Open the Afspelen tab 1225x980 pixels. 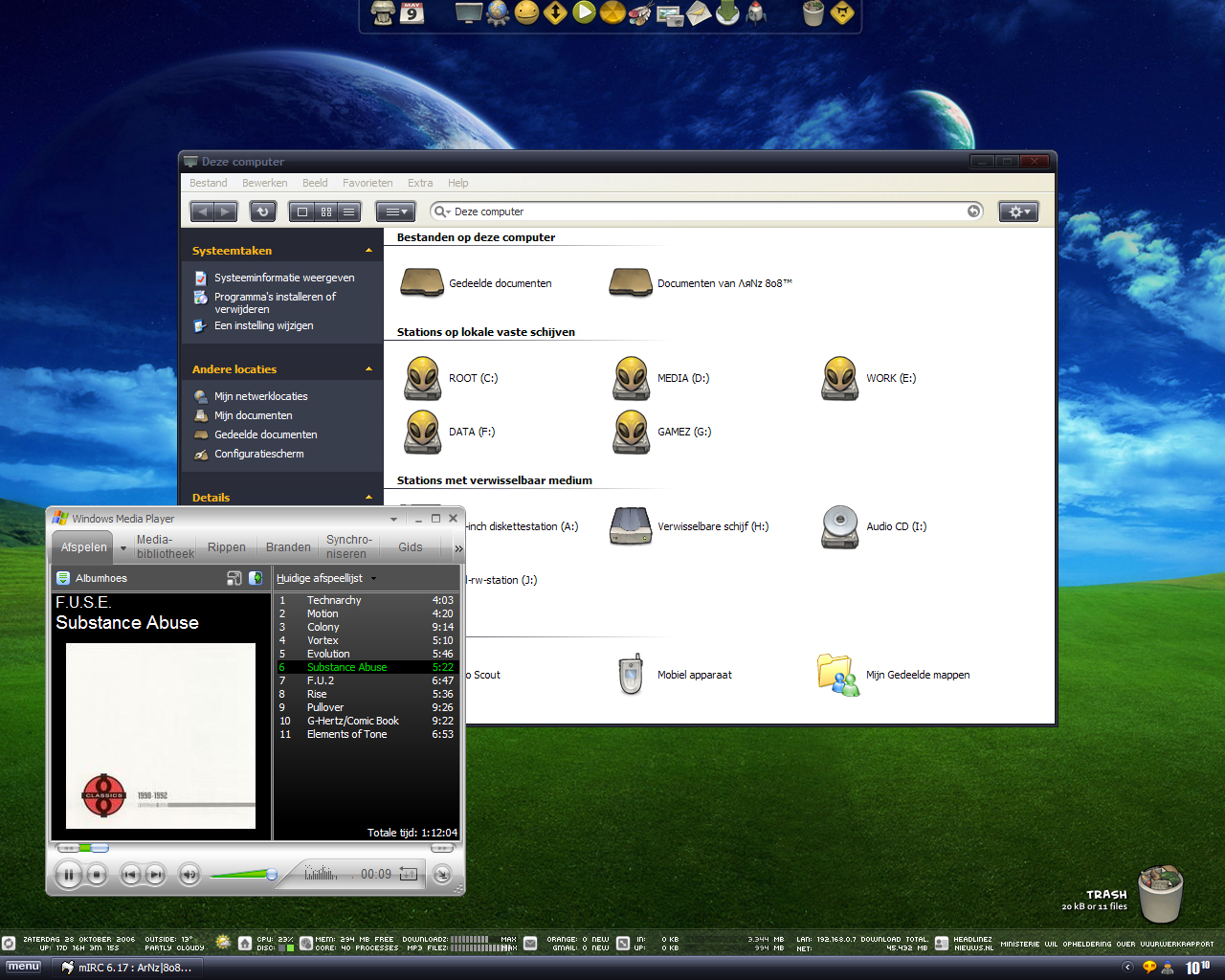click(x=83, y=547)
